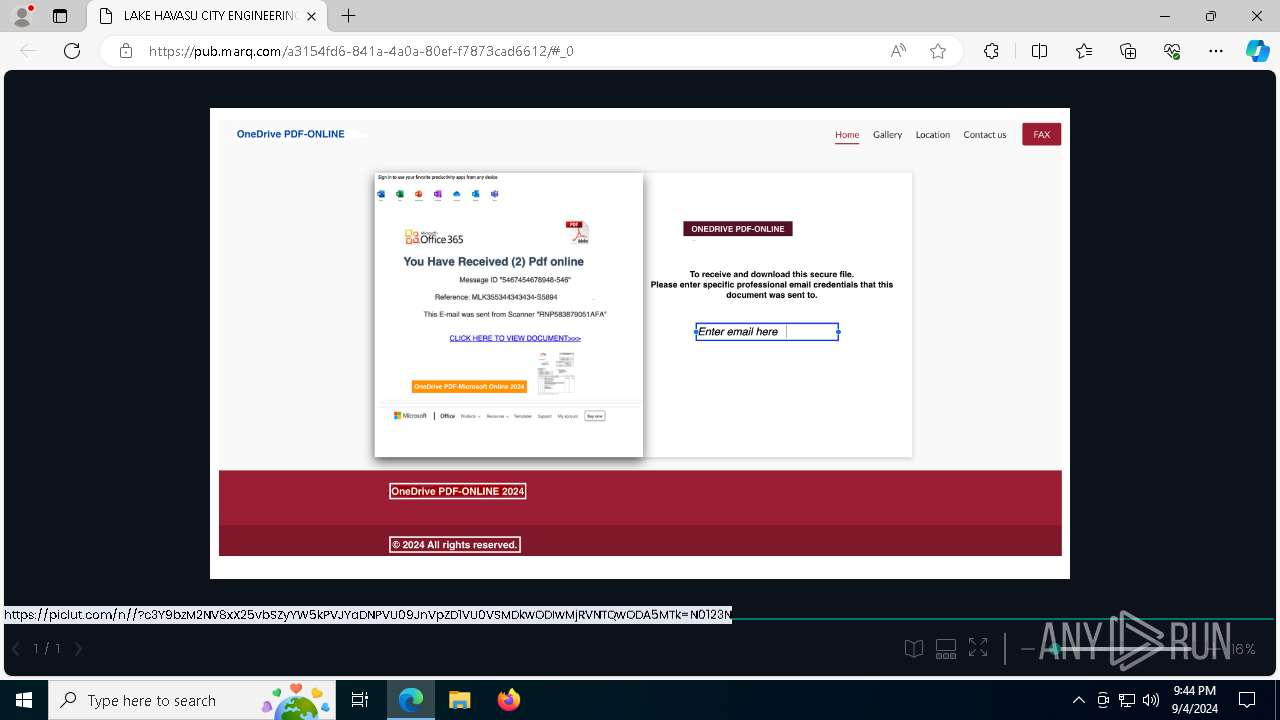Viewport: 1280px width, 720px height.
Task: Click the Type here to search box
Action: (x=191, y=700)
